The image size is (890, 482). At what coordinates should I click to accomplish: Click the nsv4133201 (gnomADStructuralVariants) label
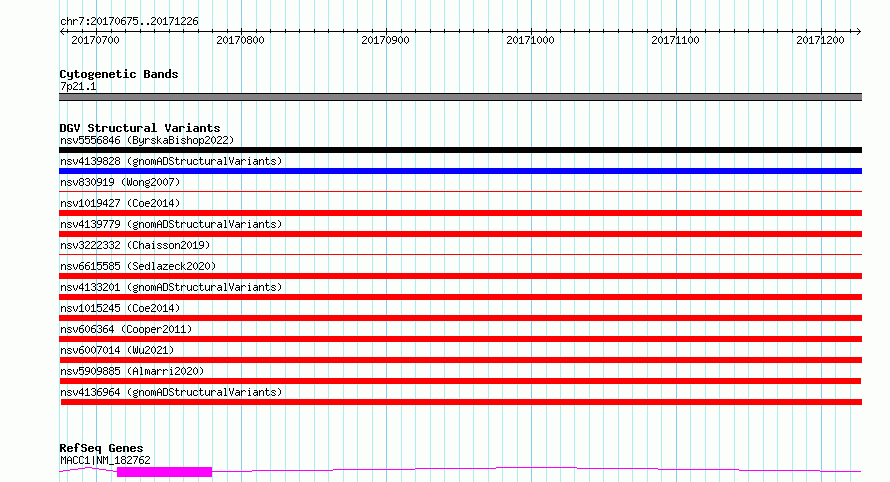[171, 287]
